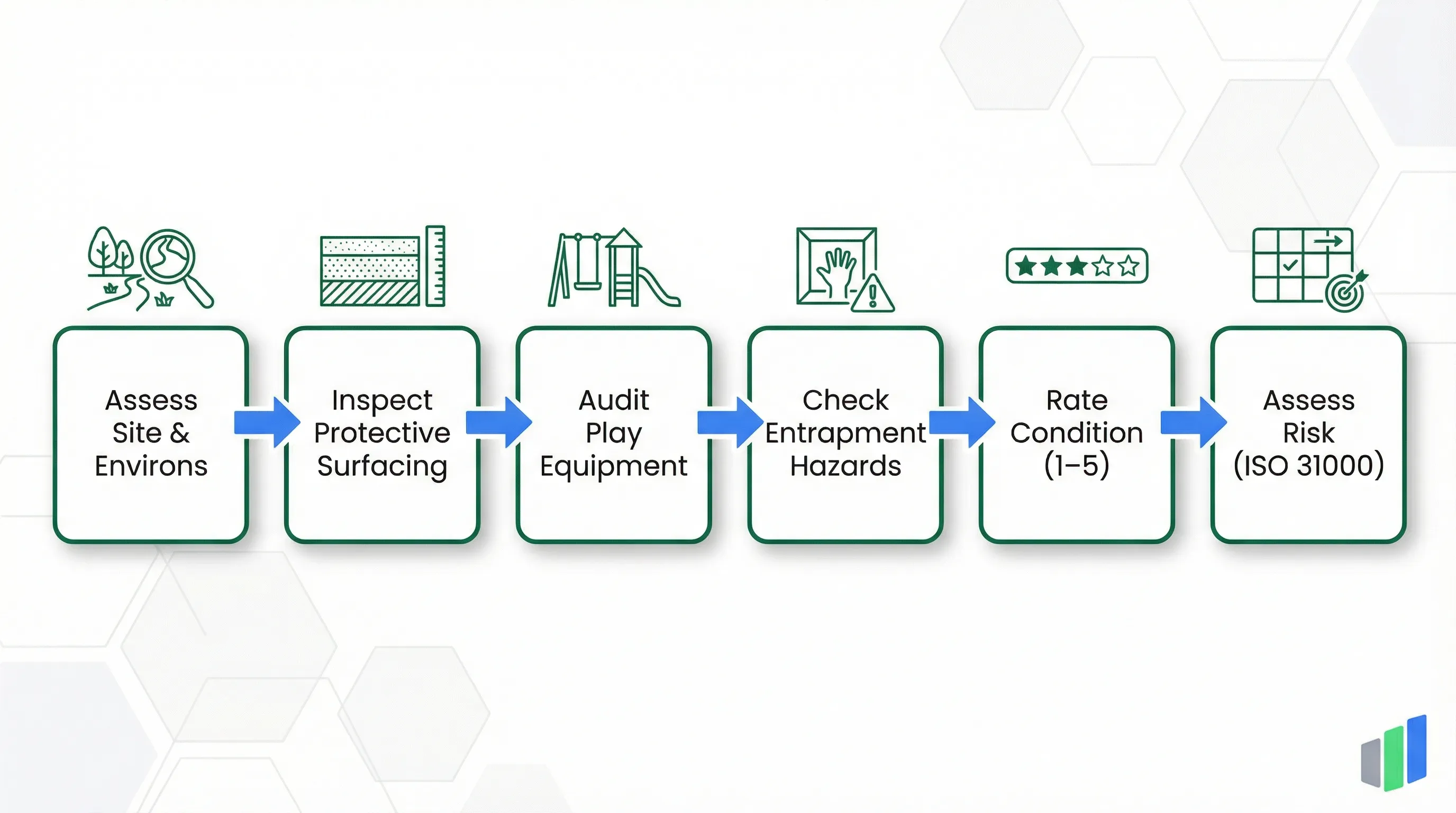Screen dimensions: 1456x813
Task: Click the Rate Condition (1-5) box
Action: coord(1077,433)
